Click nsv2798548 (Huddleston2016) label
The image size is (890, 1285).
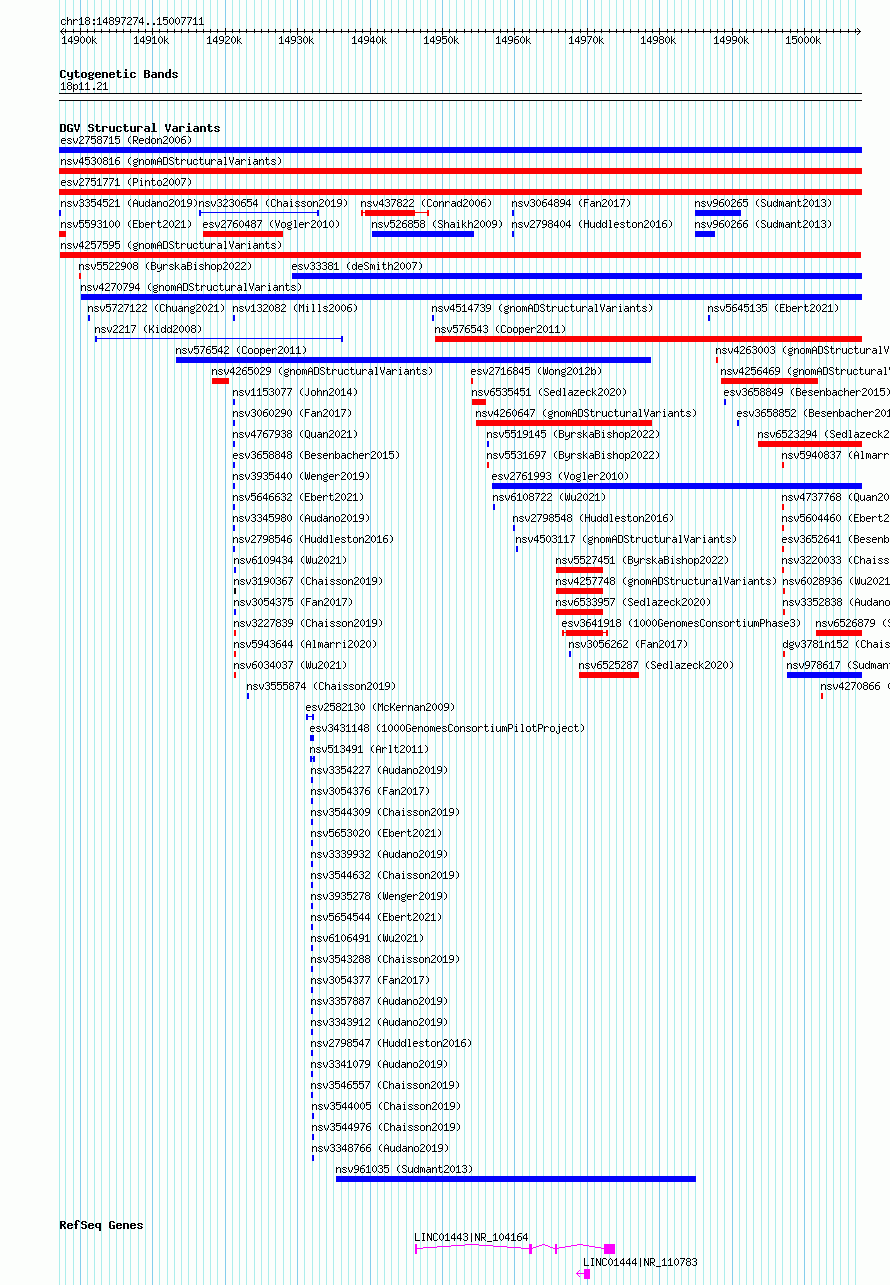click(x=594, y=518)
